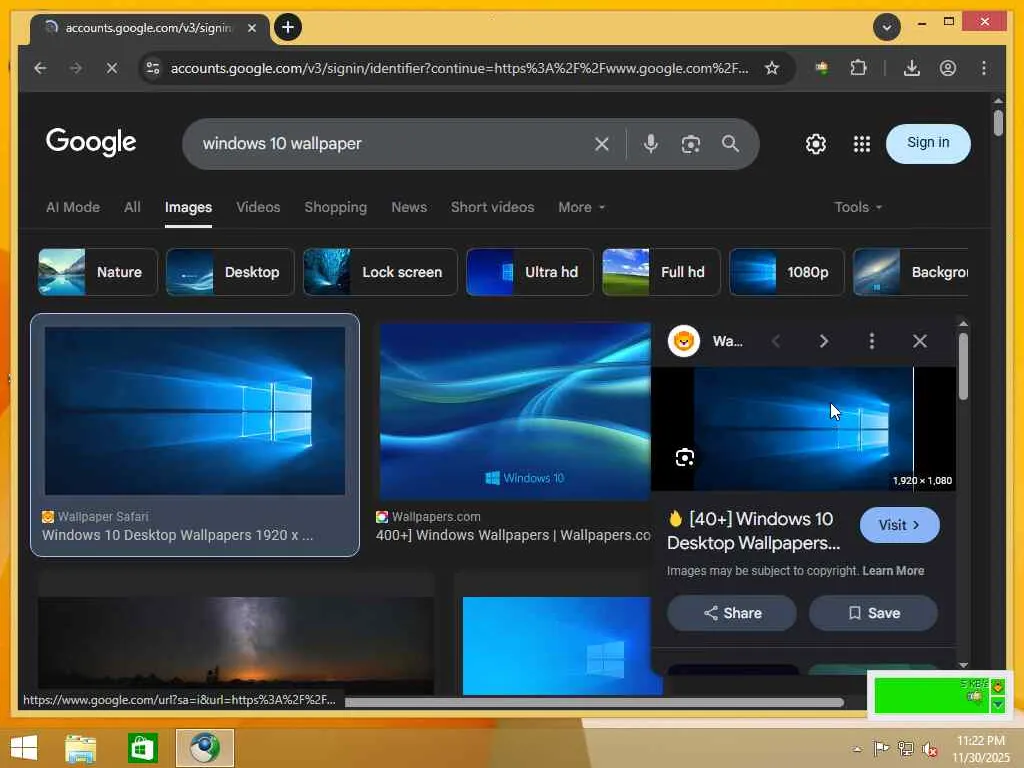Open the Wallpaper Safari image thumbnail
The width and height of the screenshot is (1024, 768).
coord(195,411)
